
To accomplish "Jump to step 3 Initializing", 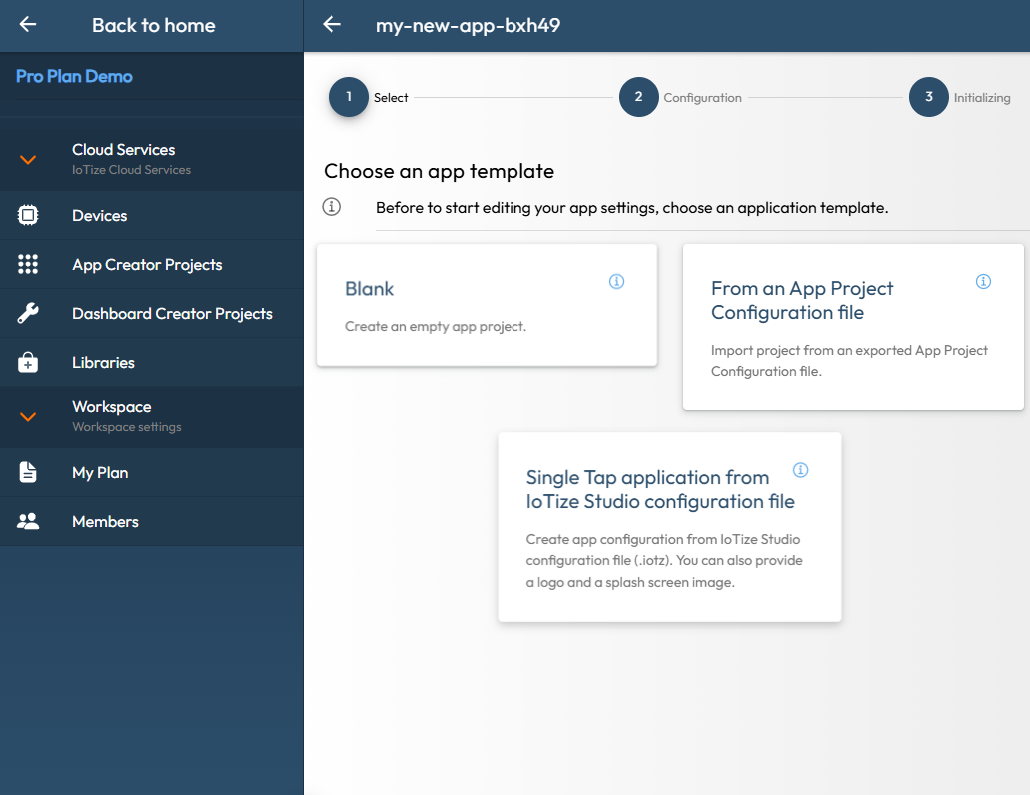I will point(928,97).
